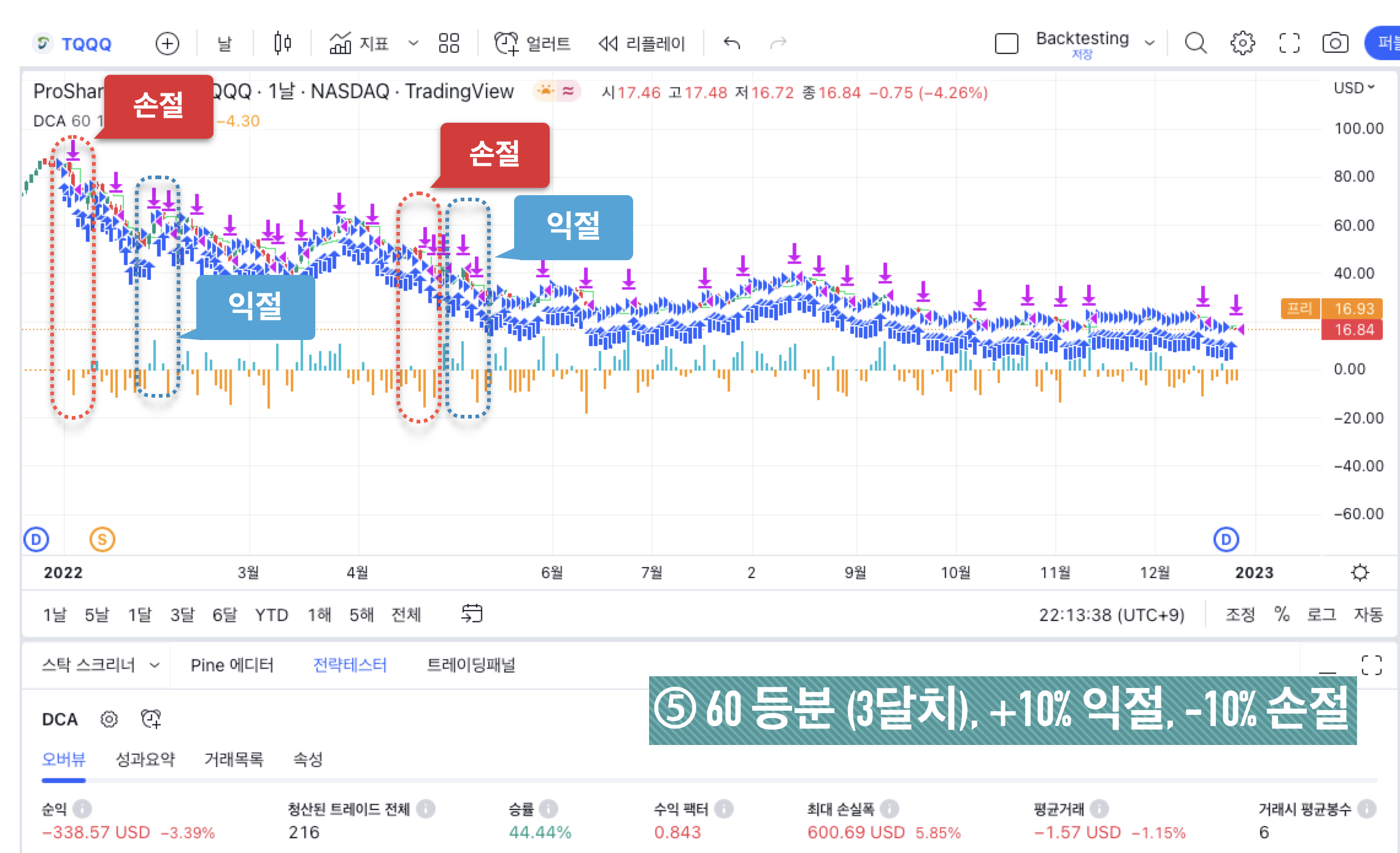Viewport: 1400px width, 853px height.
Task: Click the TQQQ ticker symbol field
Action: pos(86,43)
